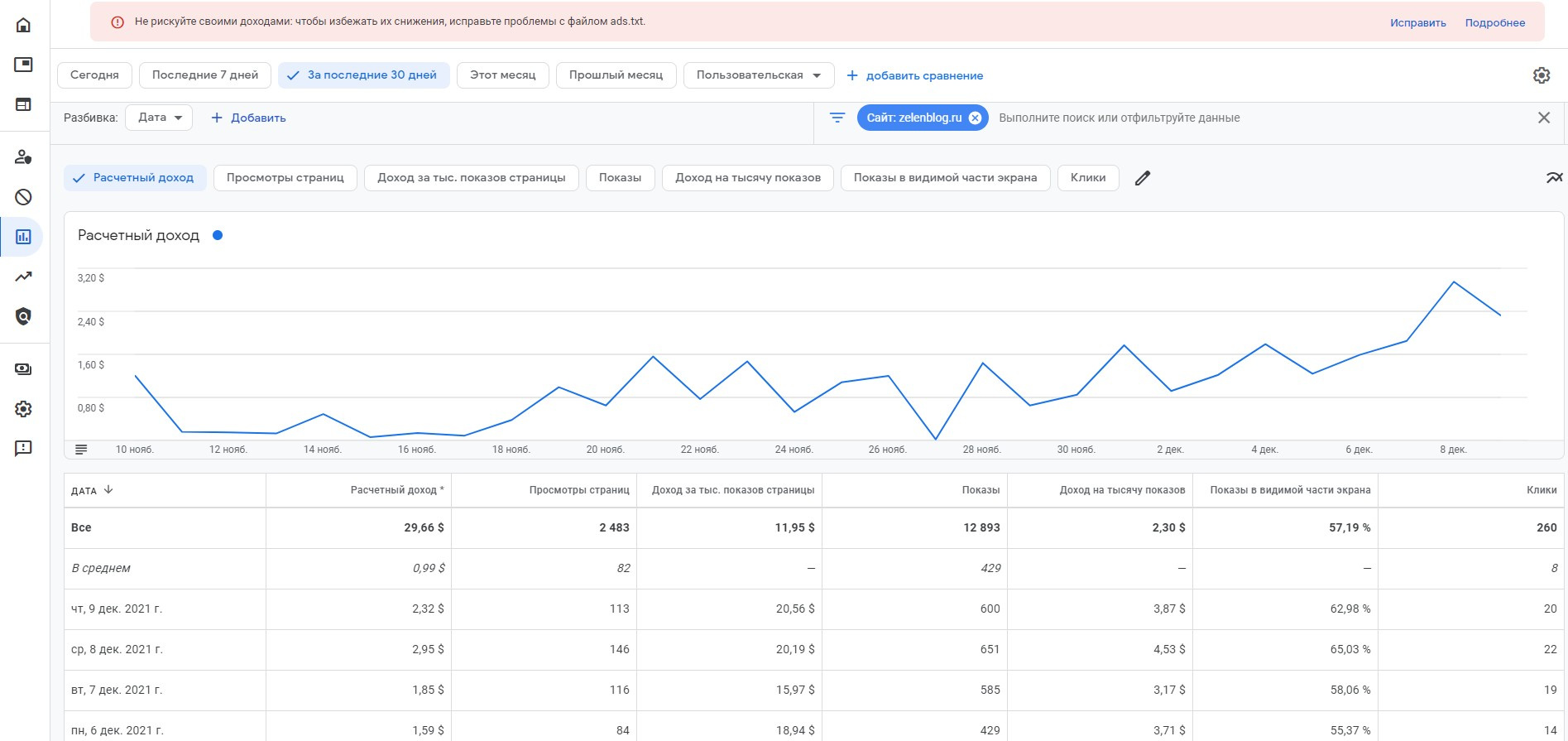Click the blue Расчетный доход legend dot
This screenshot has height=741, width=1568.
[x=218, y=235]
